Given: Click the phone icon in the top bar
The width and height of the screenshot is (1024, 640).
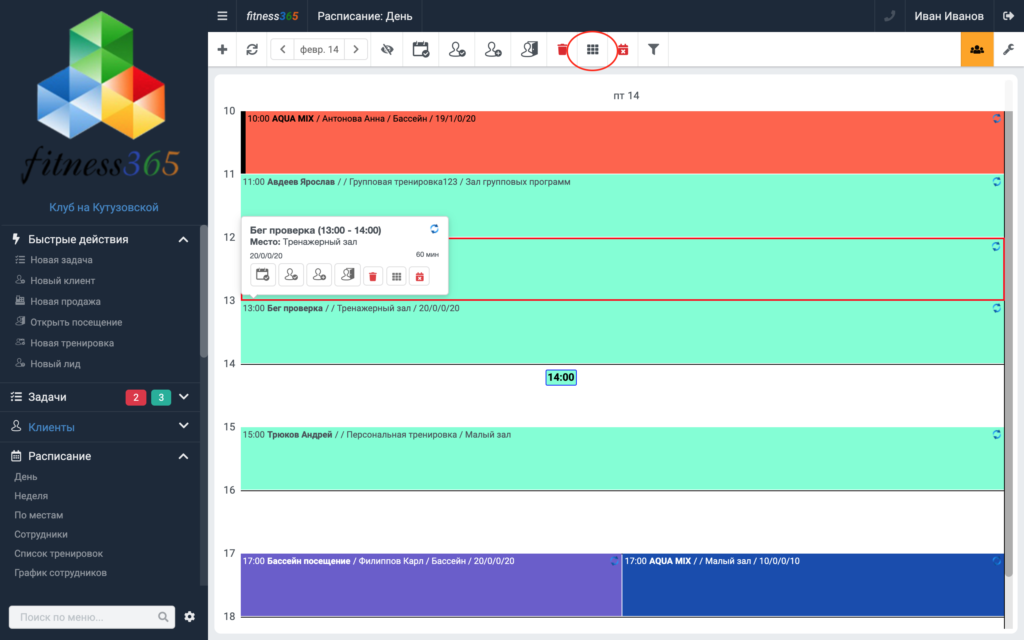Looking at the screenshot, I should (x=889, y=16).
